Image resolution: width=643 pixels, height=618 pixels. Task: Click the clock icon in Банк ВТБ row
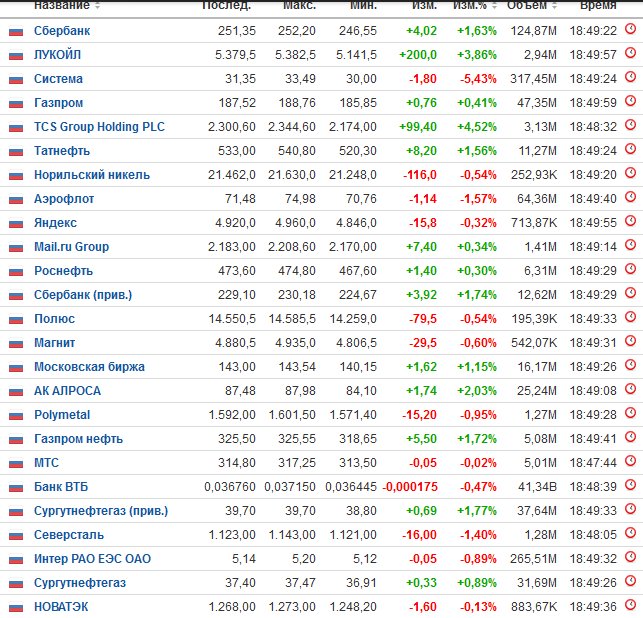(x=630, y=485)
